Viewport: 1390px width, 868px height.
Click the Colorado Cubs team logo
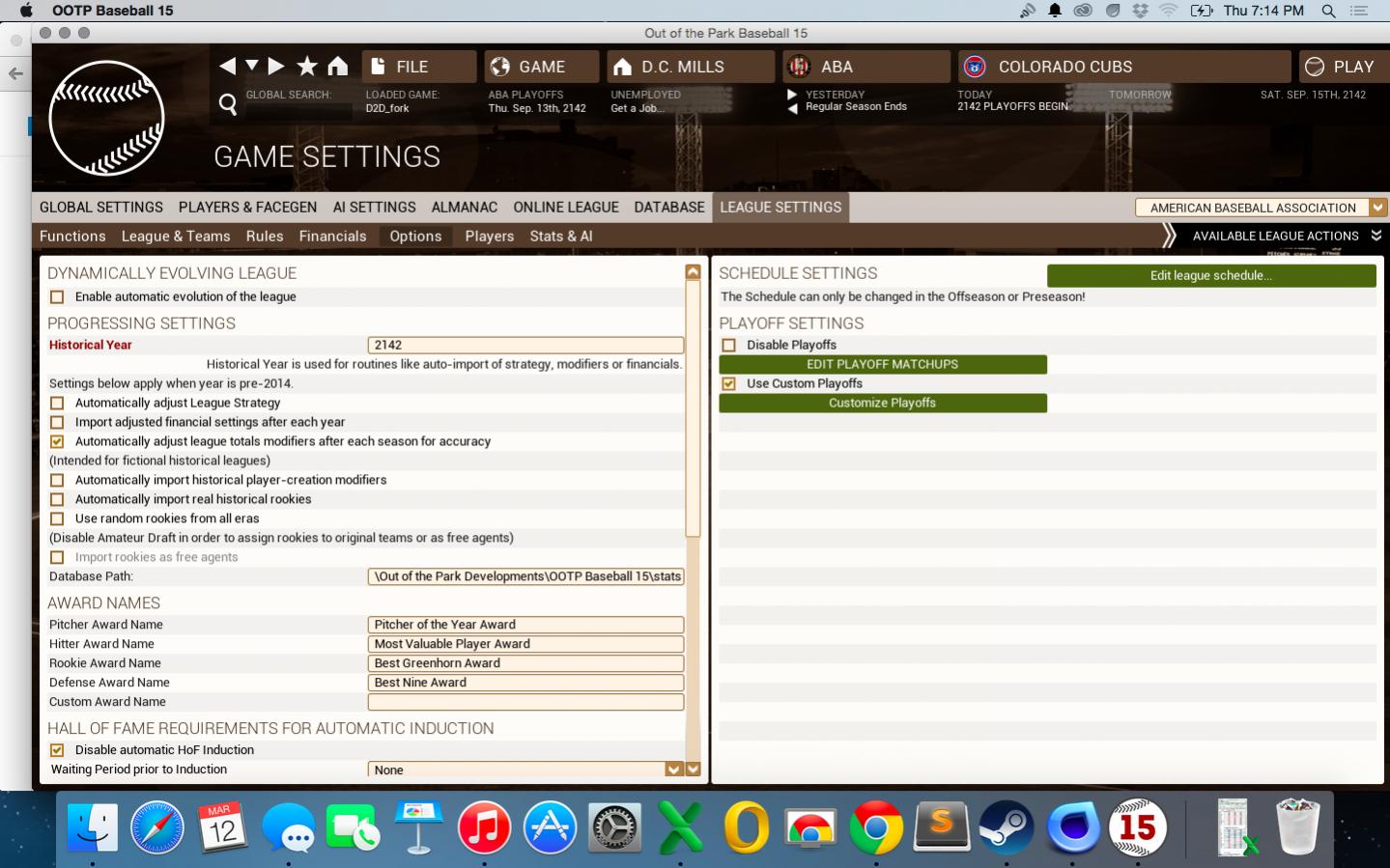click(x=975, y=67)
